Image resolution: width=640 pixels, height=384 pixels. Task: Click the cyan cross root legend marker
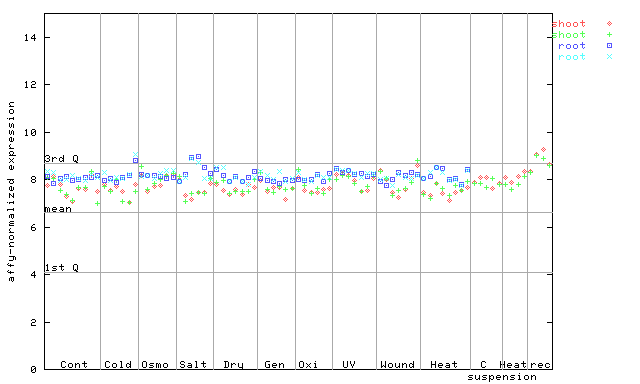click(609, 57)
